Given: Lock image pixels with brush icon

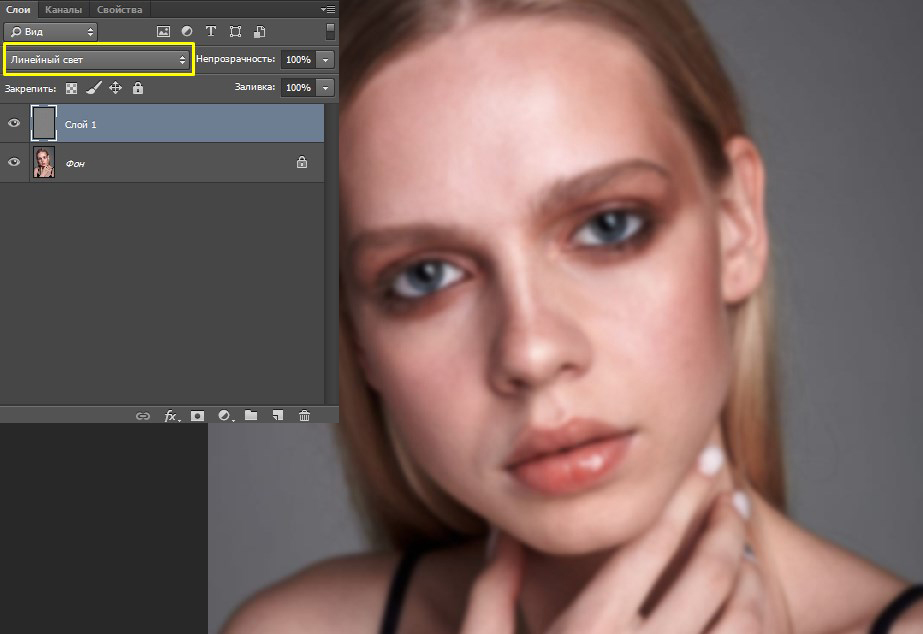Looking at the screenshot, I should [94, 88].
